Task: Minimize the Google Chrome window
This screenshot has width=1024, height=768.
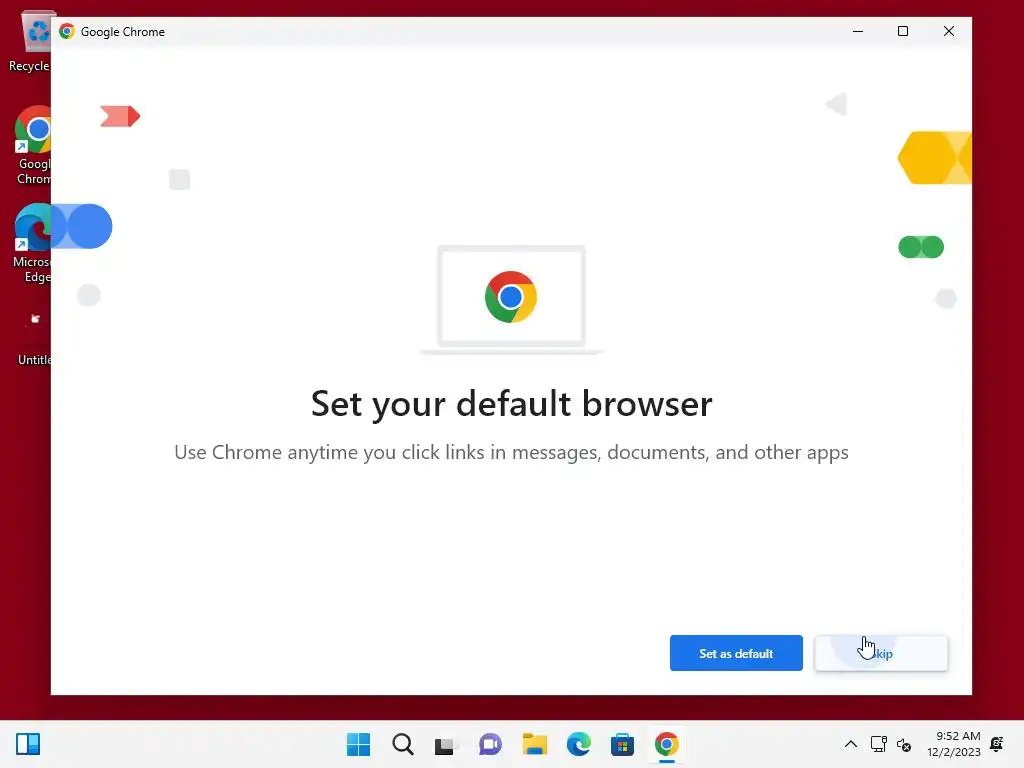Action: [858, 31]
